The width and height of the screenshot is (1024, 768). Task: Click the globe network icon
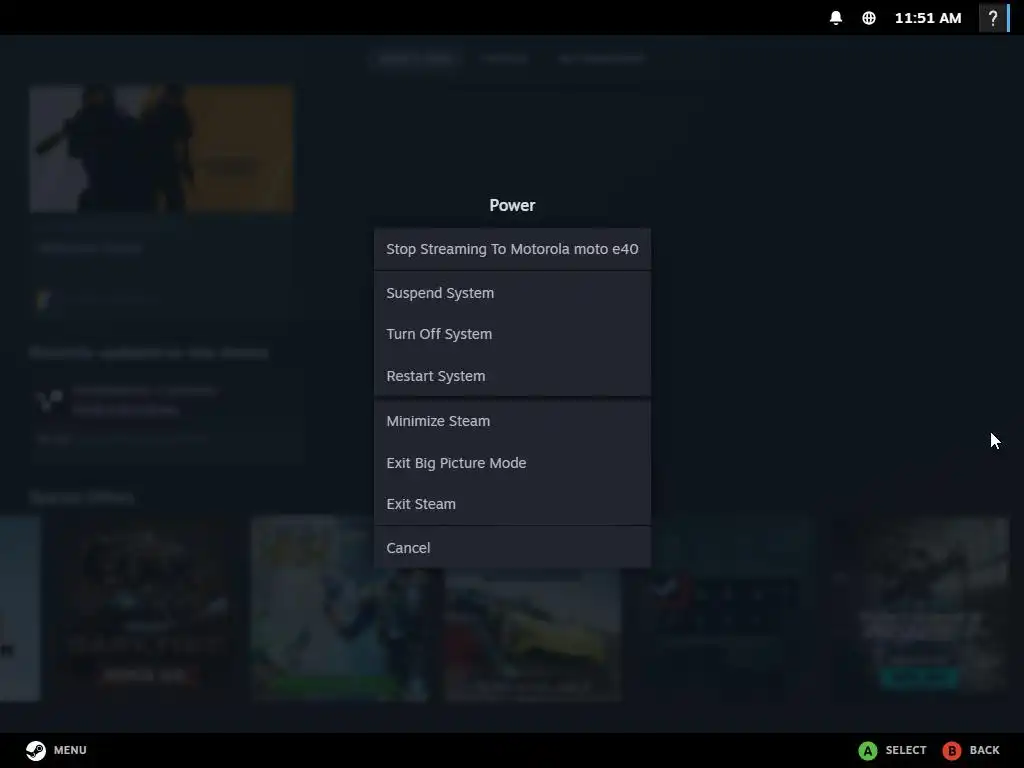click(x=869, y=18)
